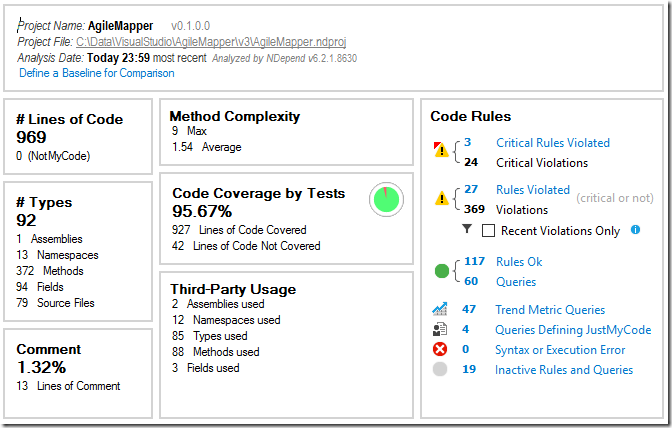
Task: Click the blue info icon beside Recent Violations
Action: pos(636,230)
